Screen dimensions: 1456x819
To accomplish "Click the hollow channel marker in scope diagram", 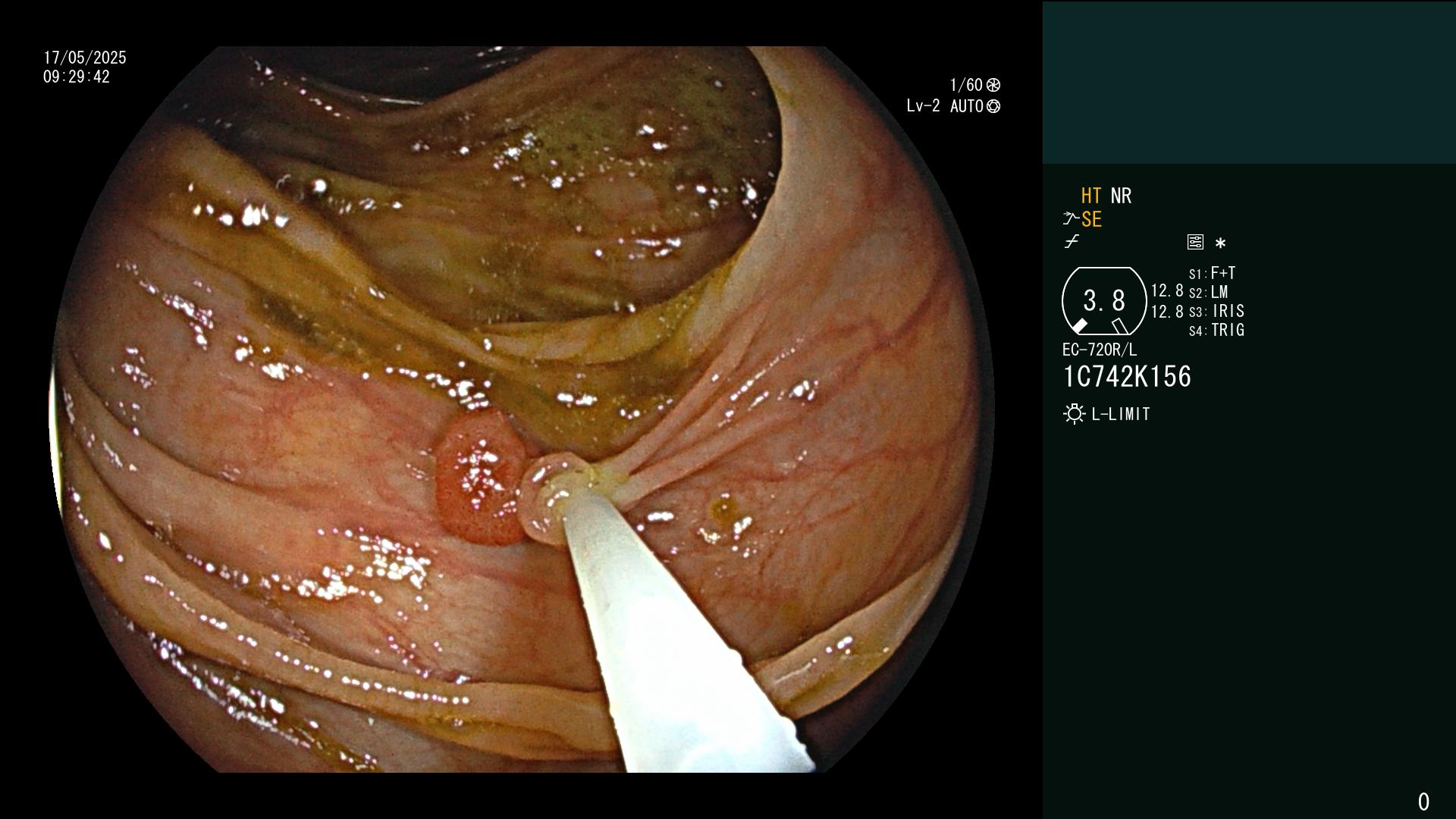I will (x=1119, y=326).
